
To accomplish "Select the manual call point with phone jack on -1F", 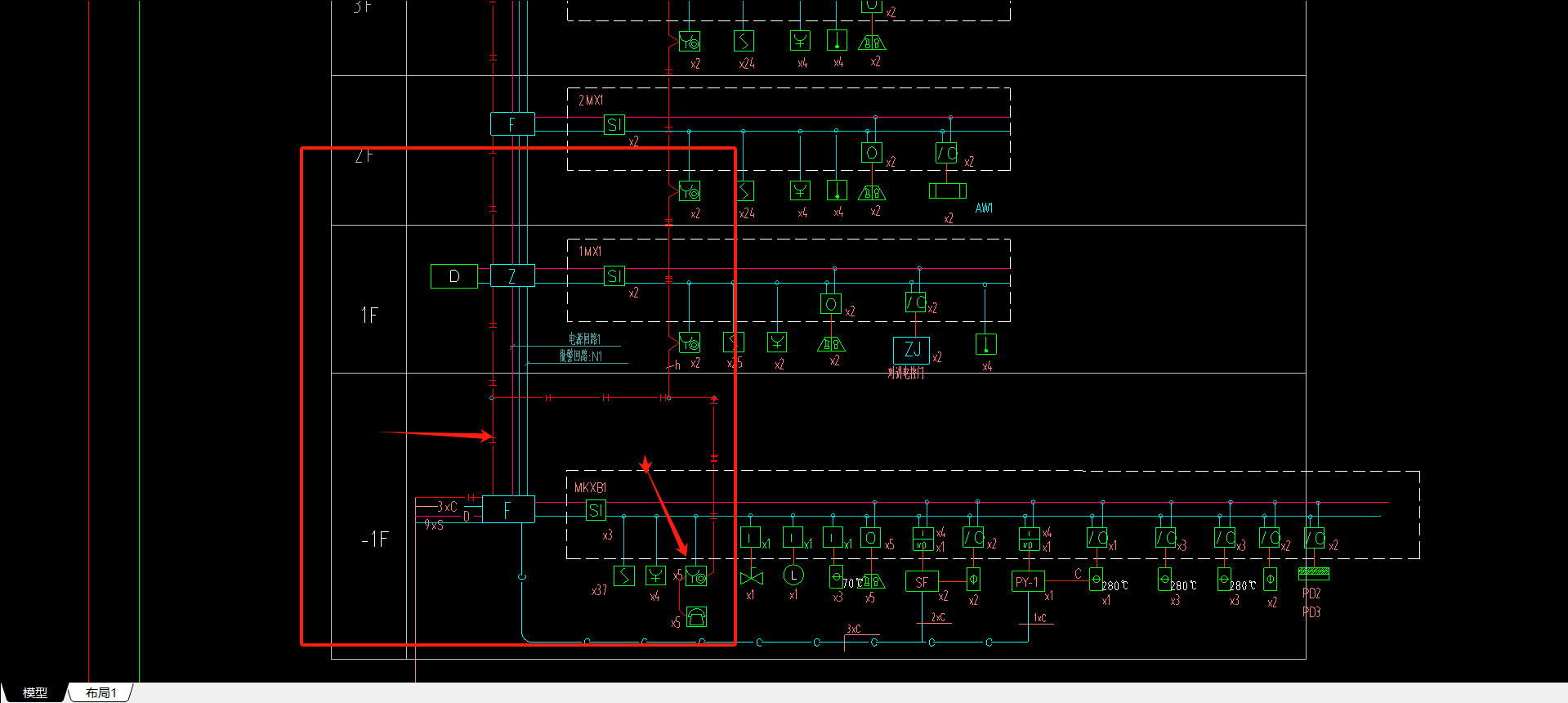I will pyautogui.click(x=696, y=576).
